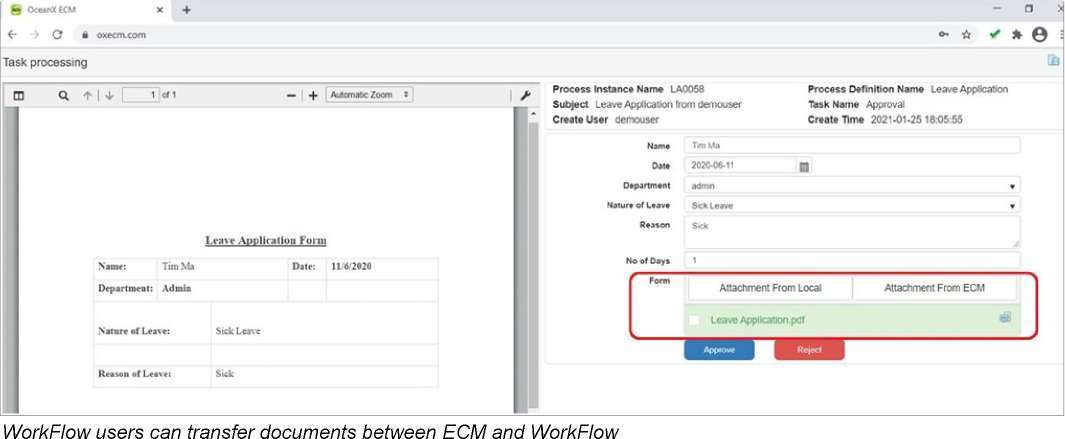
Task: Click the Reason text area
Action: tap(852, 232)
